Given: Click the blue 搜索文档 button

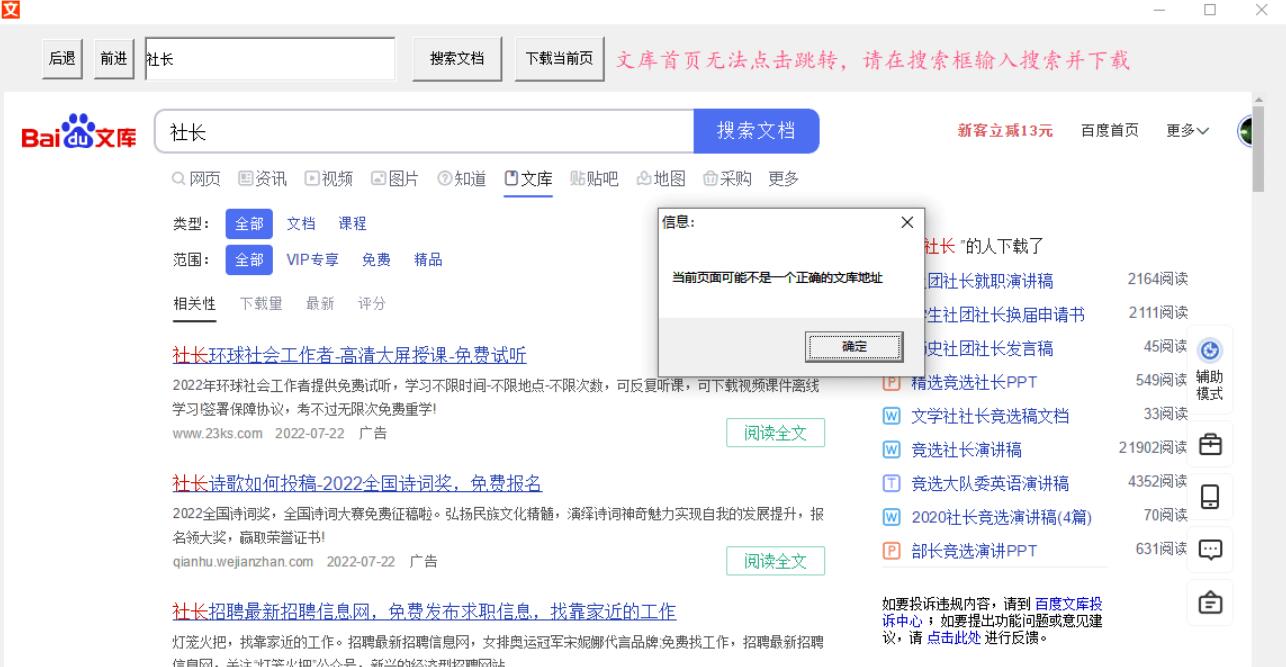Looking at the screenshot, I should 756,132.
